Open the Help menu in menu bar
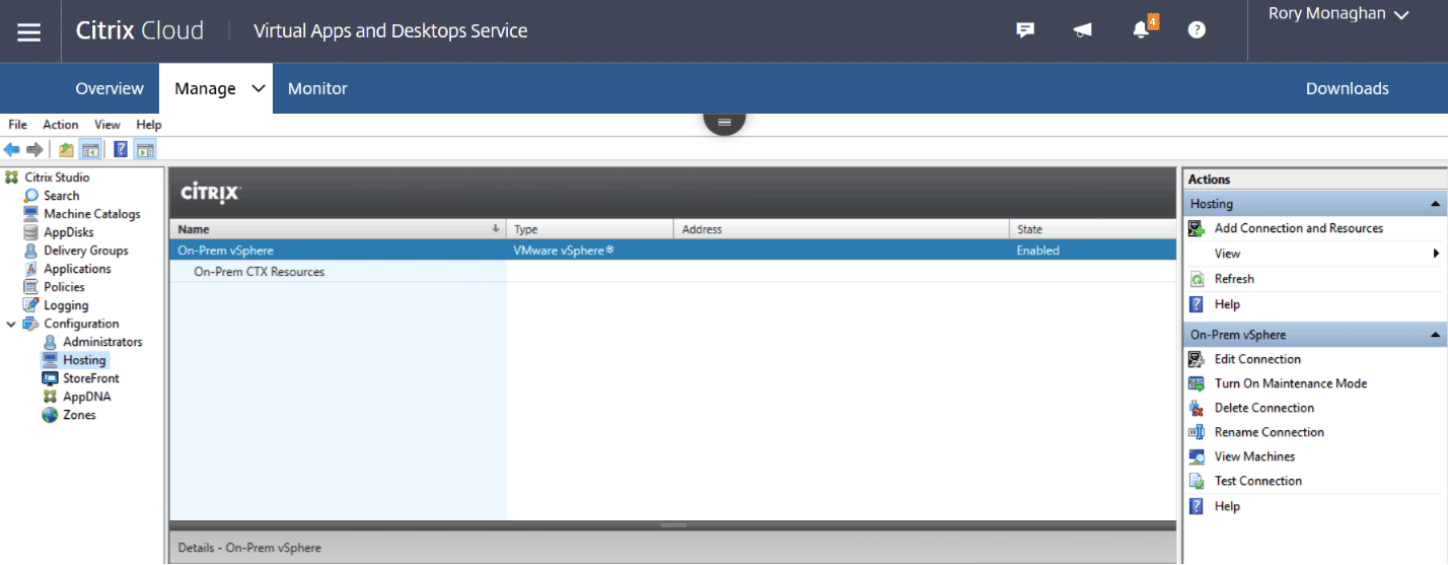The image size is (1448, 565). [x=149, y=125]
